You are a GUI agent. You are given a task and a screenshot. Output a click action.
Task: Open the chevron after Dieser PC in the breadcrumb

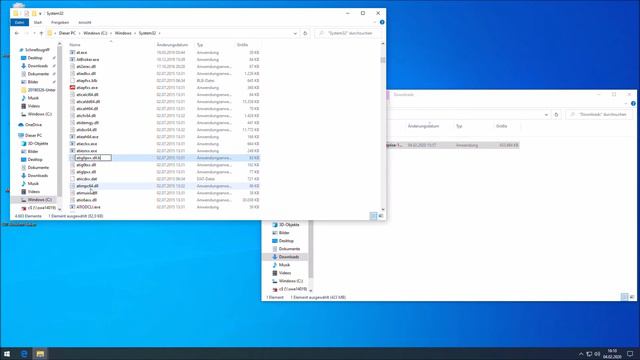79,33
